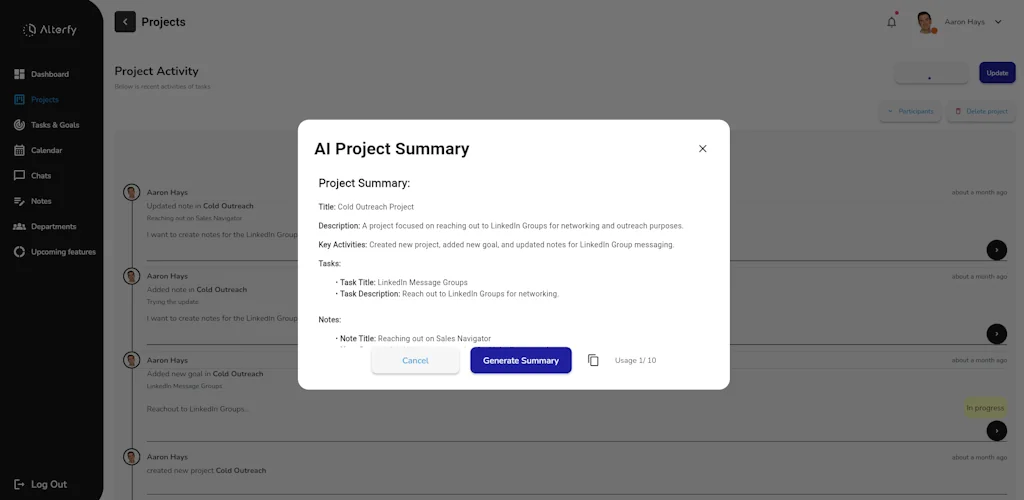Image resolution: width=1024 pixels, height=500 pixels.
Task: Click the Altorfy logo
Action: (x=50, y=30)
